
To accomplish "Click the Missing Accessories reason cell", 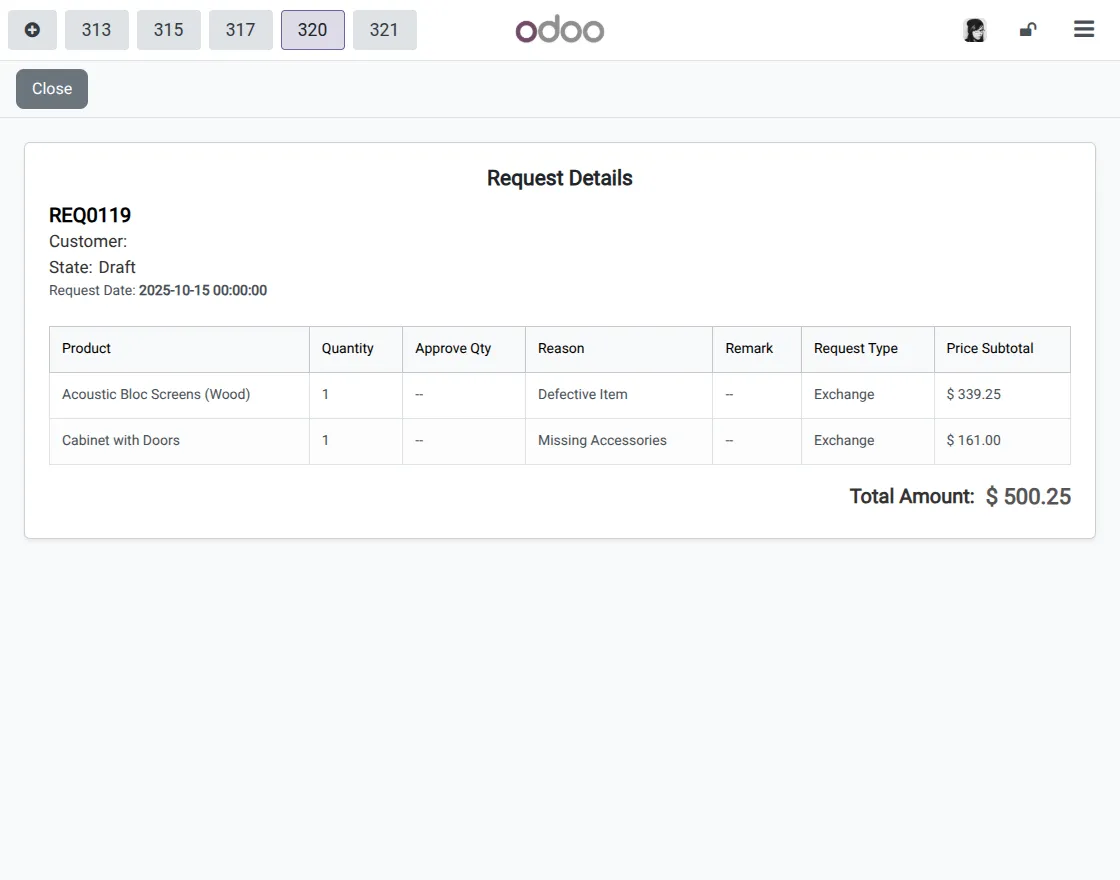I will pos(602,440).
